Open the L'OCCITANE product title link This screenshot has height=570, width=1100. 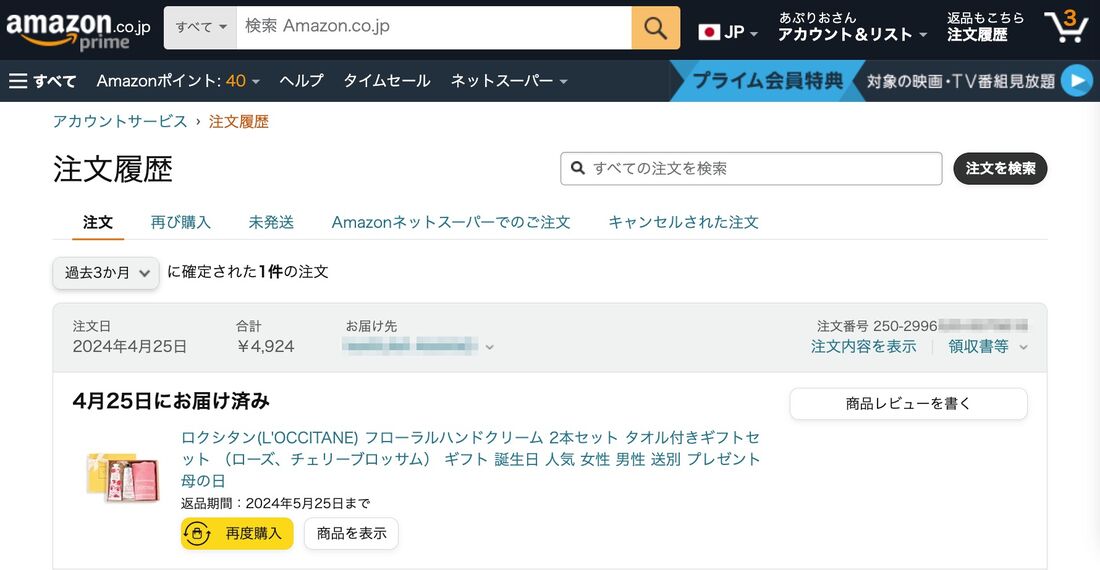pos(470,459)
